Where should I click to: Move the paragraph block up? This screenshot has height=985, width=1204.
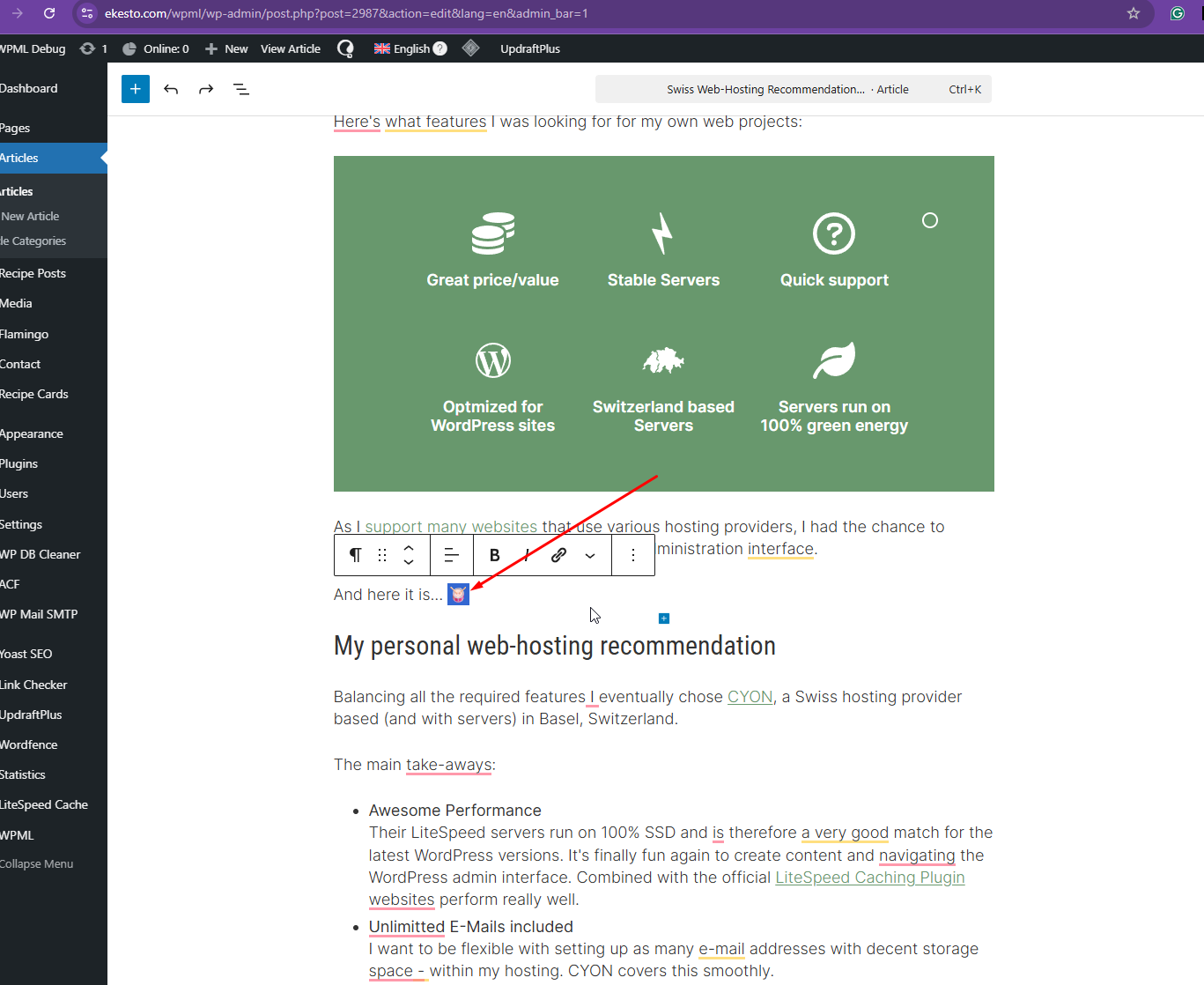click(x=409, y=549)
